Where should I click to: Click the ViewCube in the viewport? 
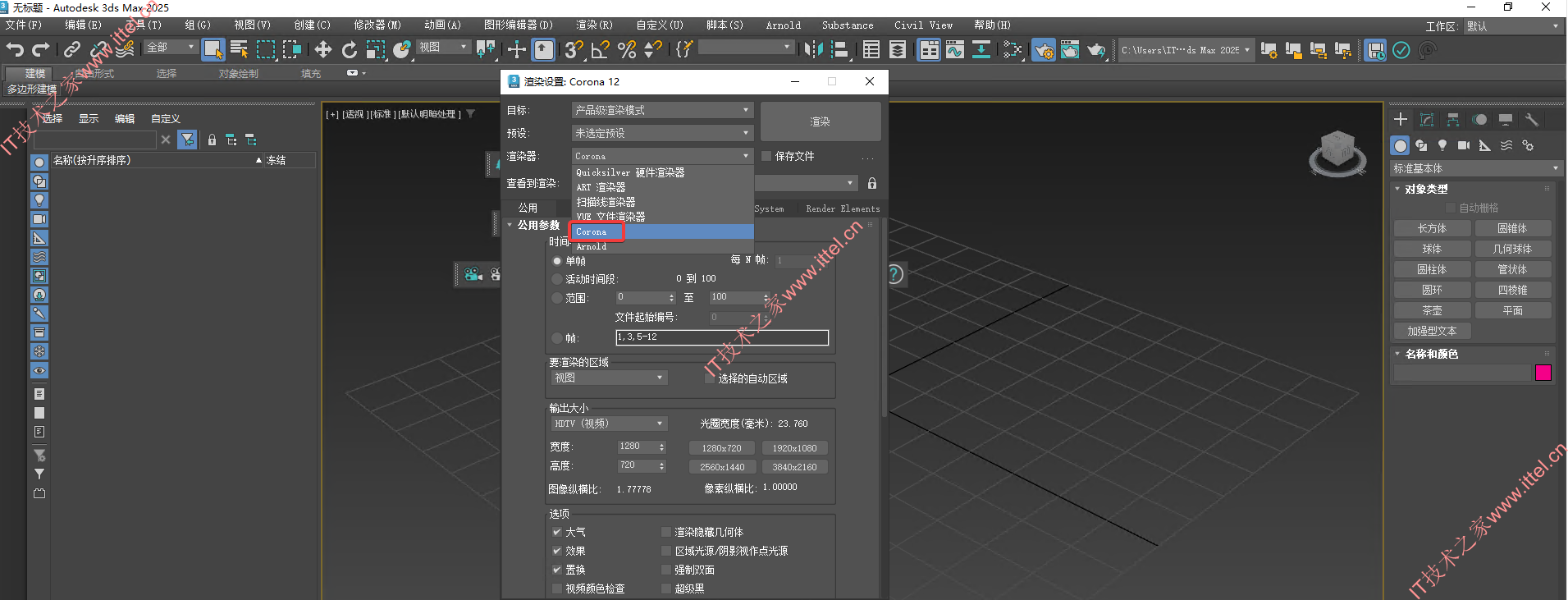tap(1337, 152)
